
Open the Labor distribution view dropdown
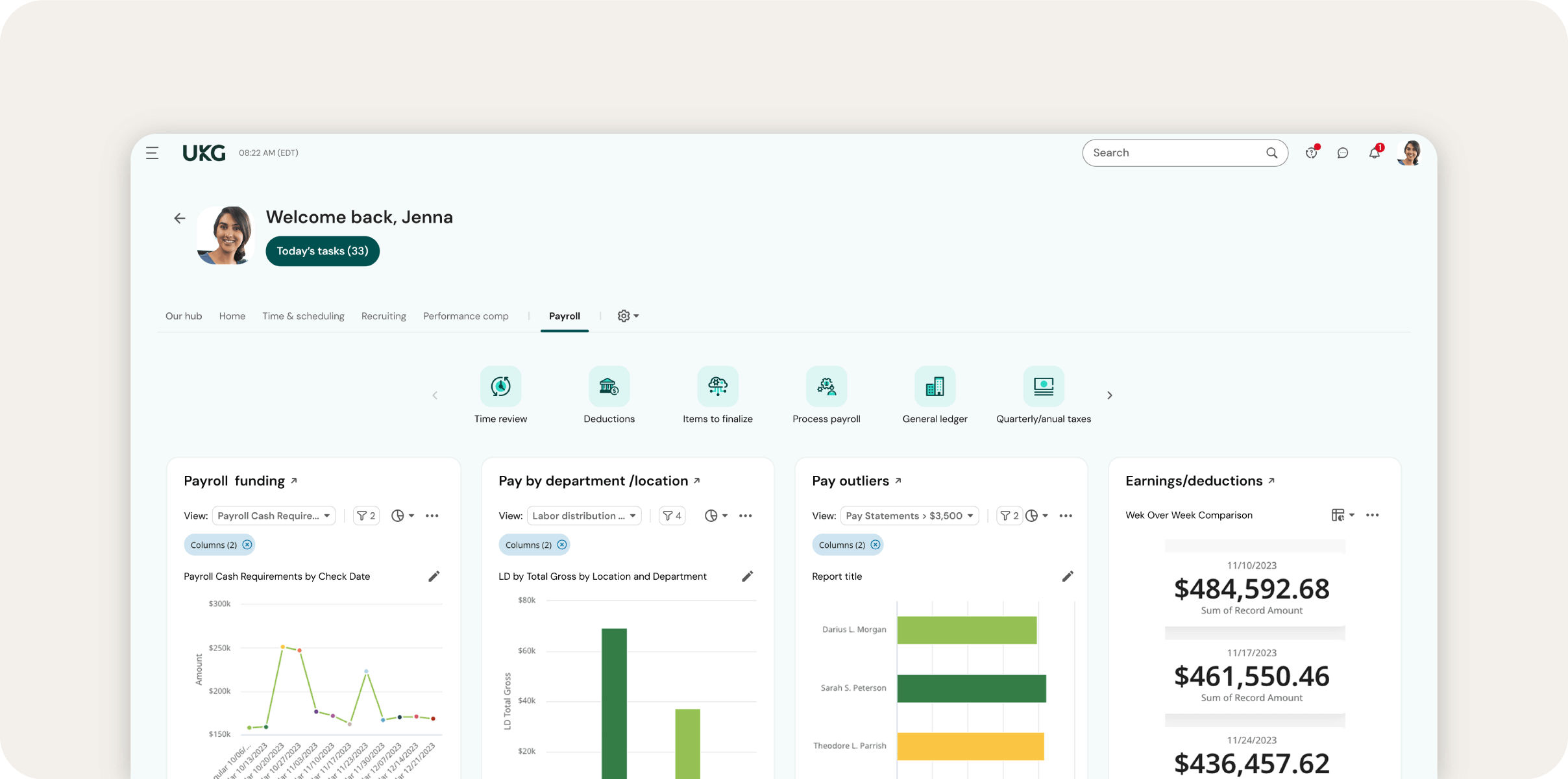[x=583, y=515]
